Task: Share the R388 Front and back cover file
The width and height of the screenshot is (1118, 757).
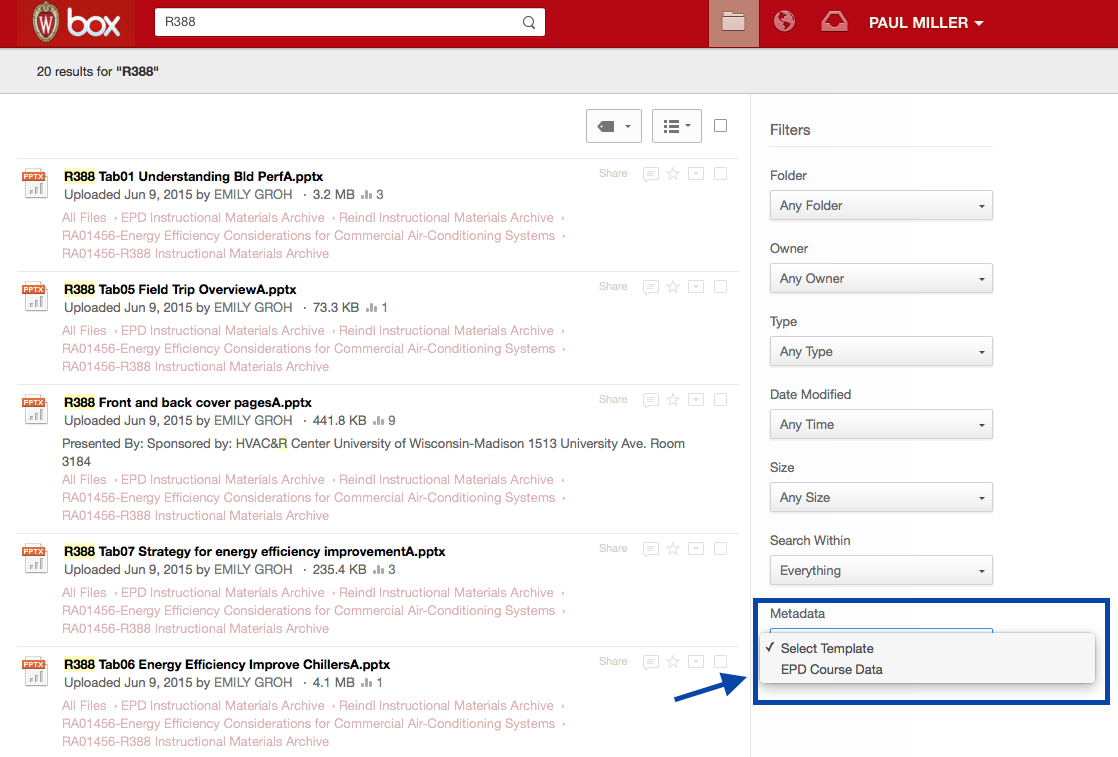Action: point(613,399)
